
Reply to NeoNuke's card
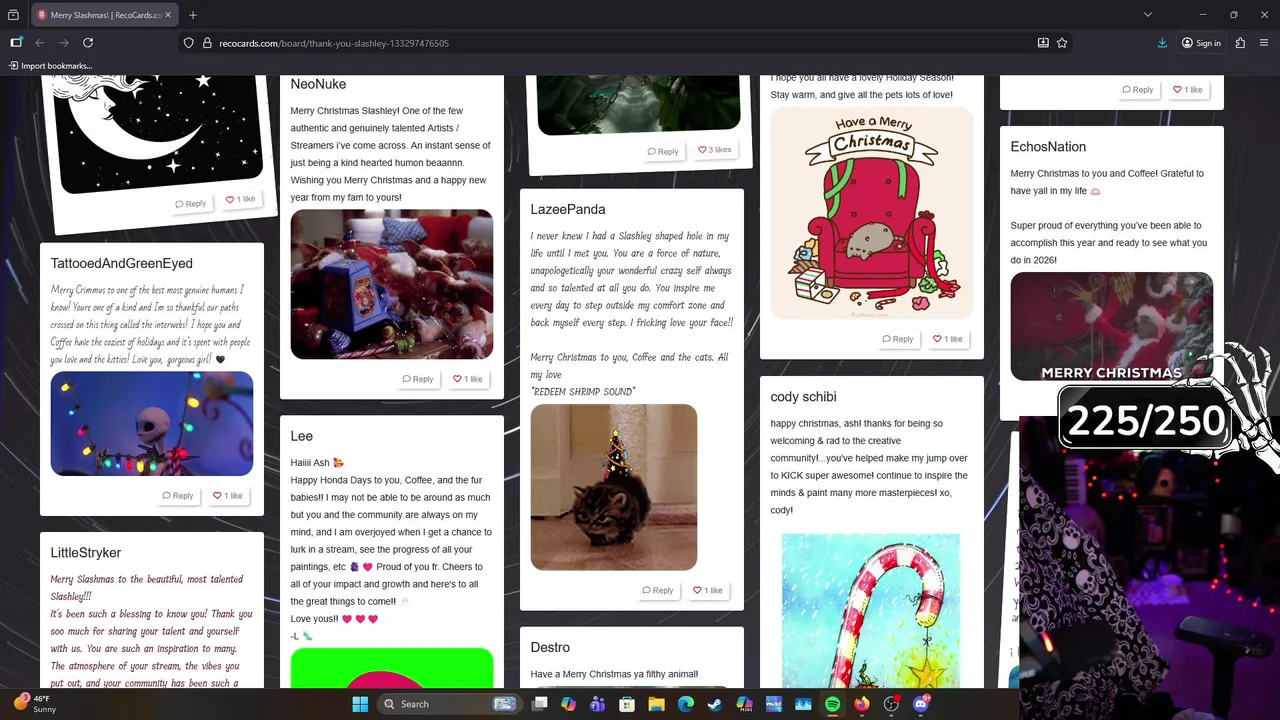(418, 379)
